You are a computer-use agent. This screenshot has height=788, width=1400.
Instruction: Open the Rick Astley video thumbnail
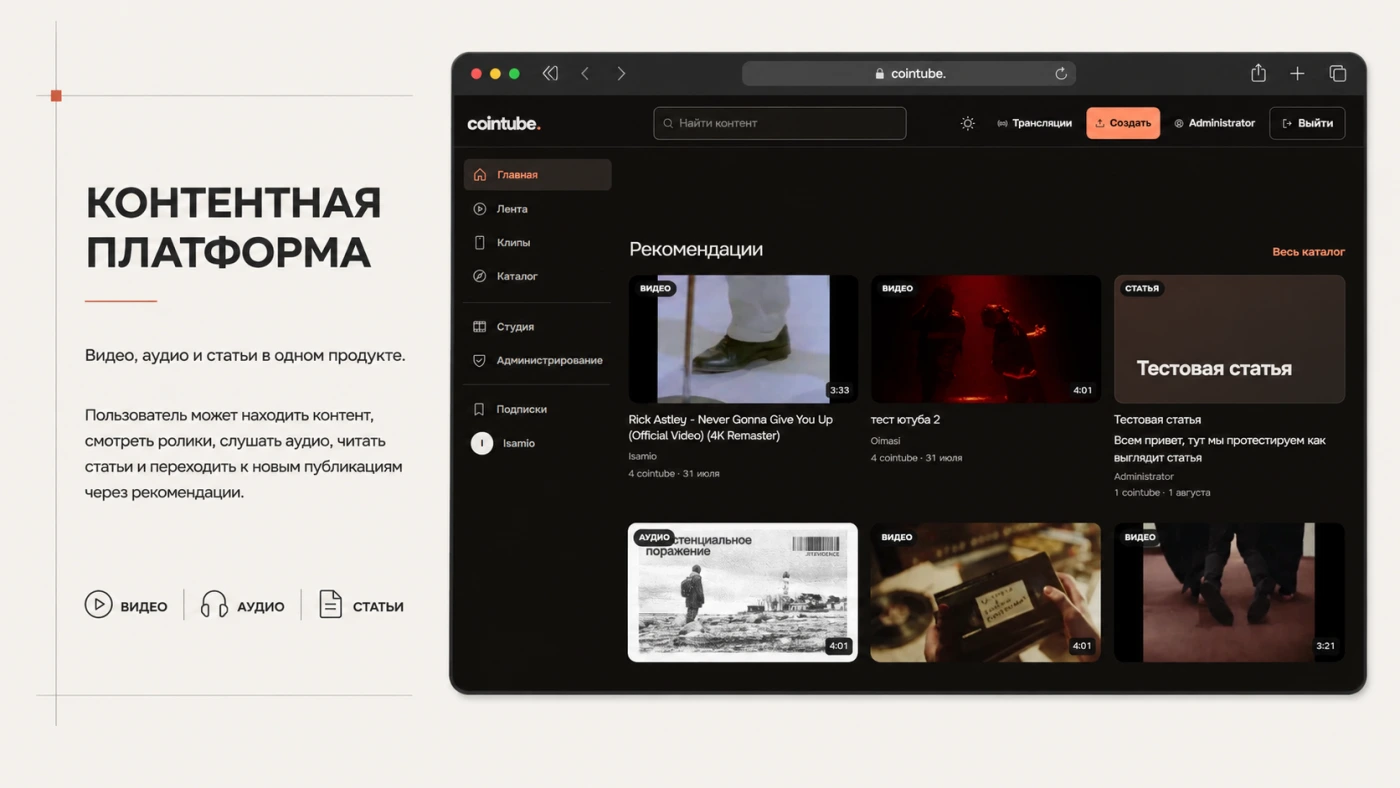[x=743, y=339]
